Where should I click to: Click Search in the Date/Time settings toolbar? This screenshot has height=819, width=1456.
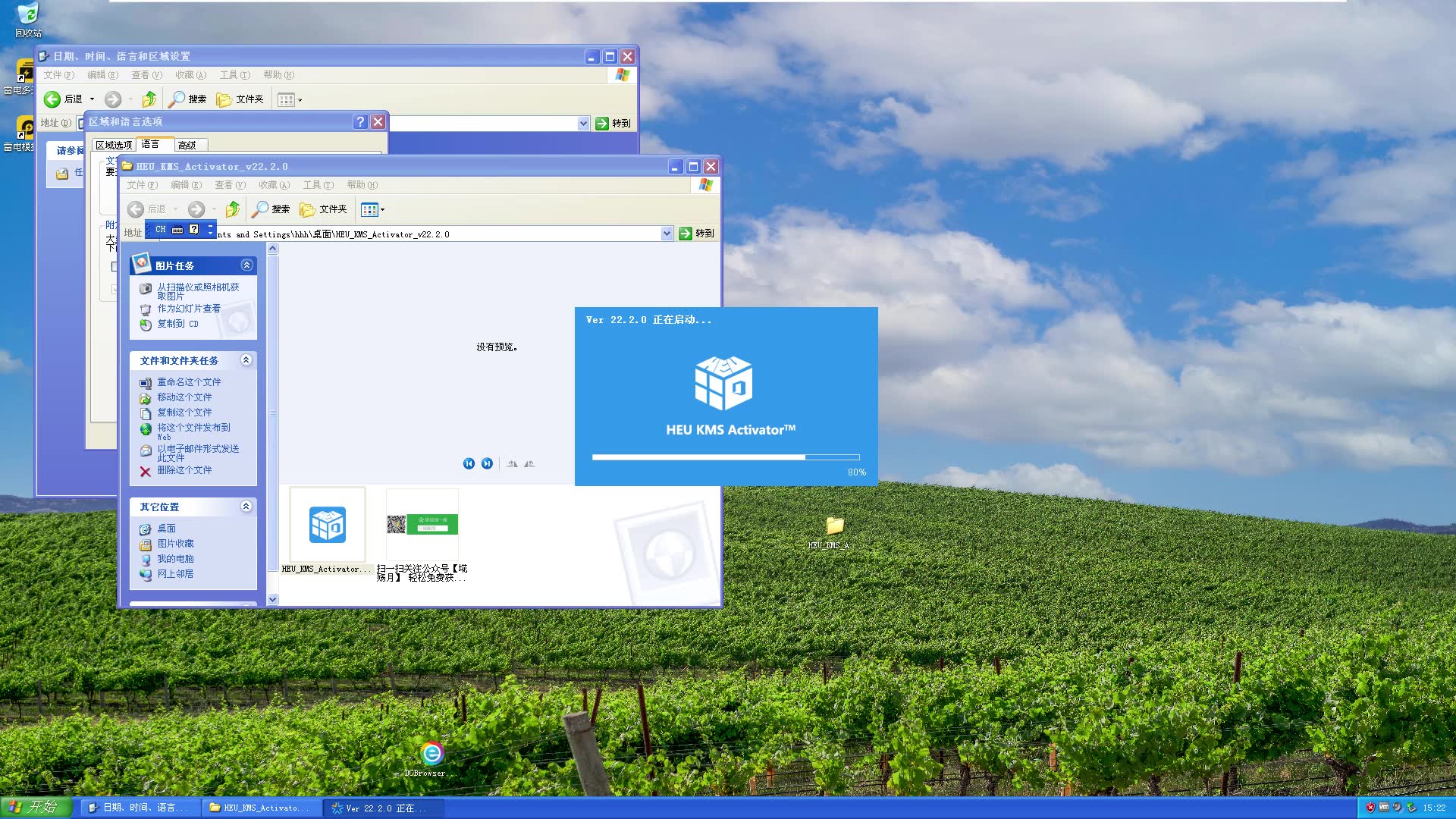coord(187,99)
